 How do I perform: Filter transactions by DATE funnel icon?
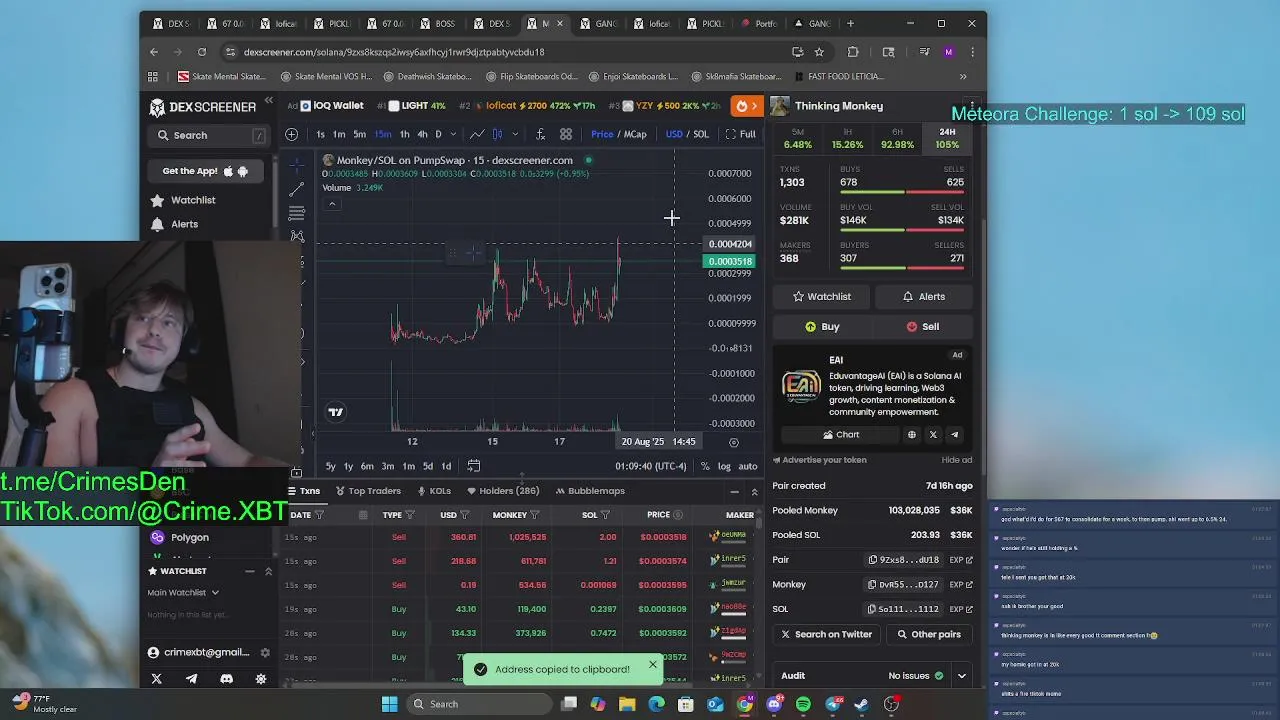[319, 515]
